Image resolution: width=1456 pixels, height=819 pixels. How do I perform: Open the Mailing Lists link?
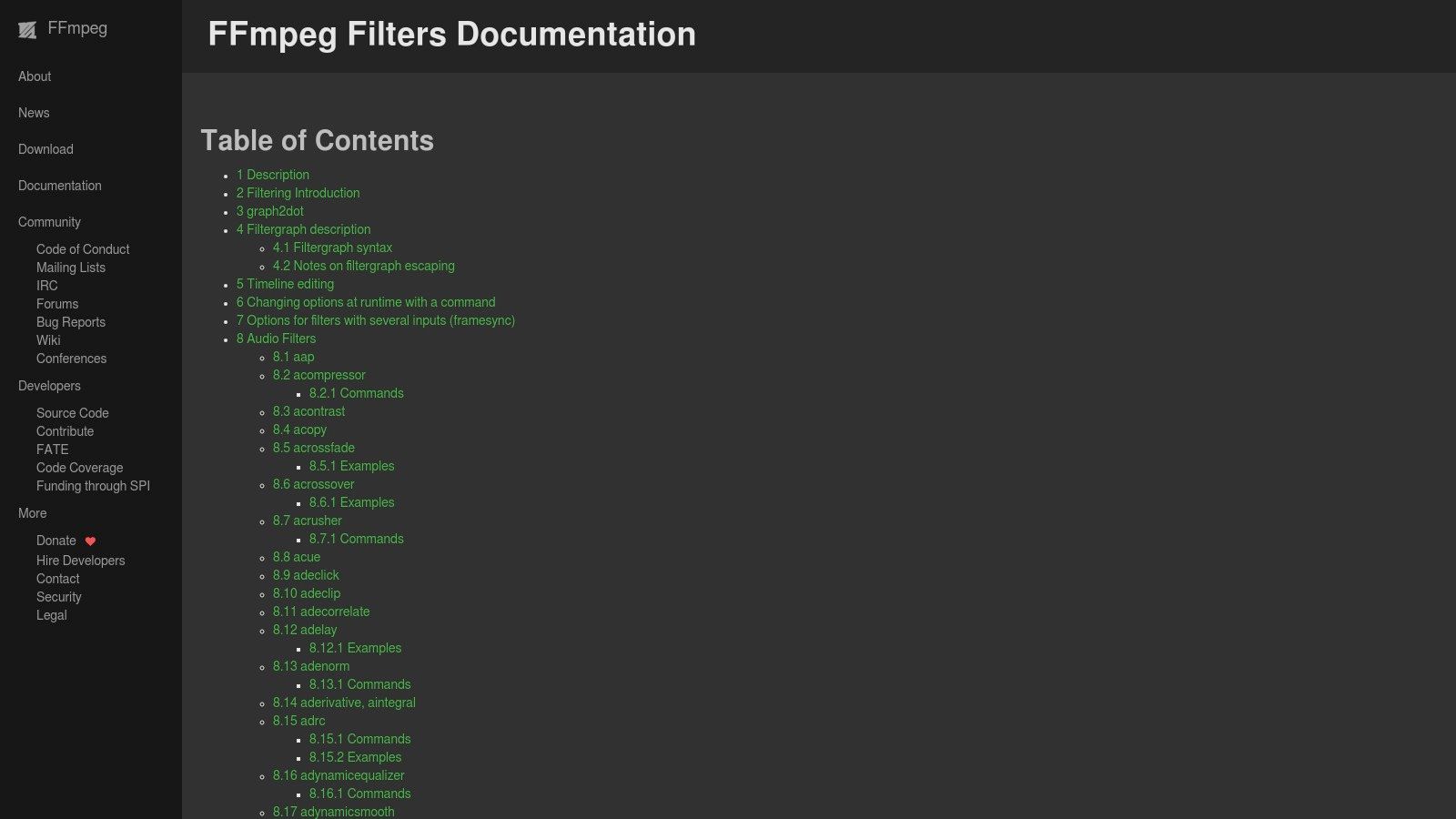pos(71,268)
